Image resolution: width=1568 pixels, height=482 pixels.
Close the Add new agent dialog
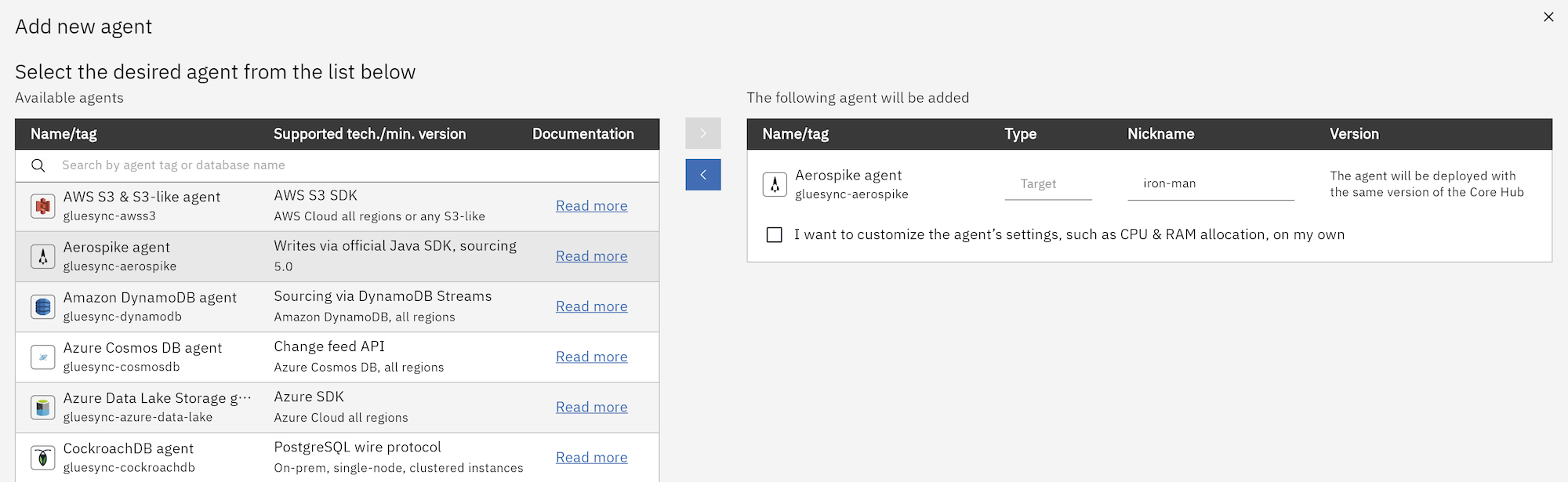[x=1548, y=16]
